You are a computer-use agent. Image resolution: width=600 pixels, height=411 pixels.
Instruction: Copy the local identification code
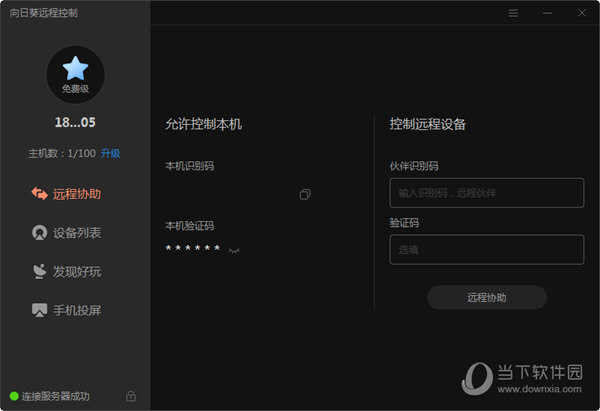[305, 194]
